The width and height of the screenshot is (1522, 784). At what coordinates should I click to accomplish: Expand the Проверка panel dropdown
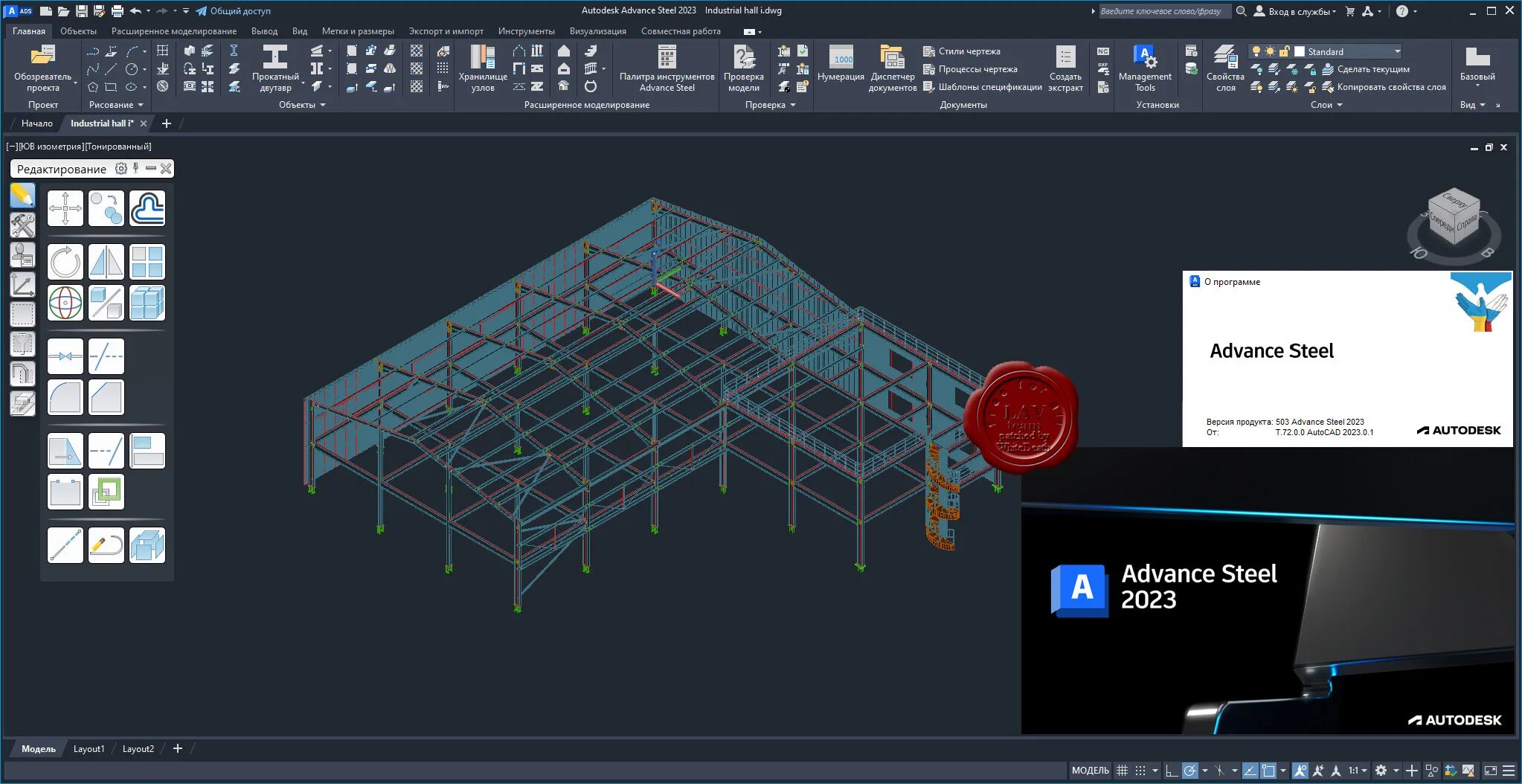point(771,105)
